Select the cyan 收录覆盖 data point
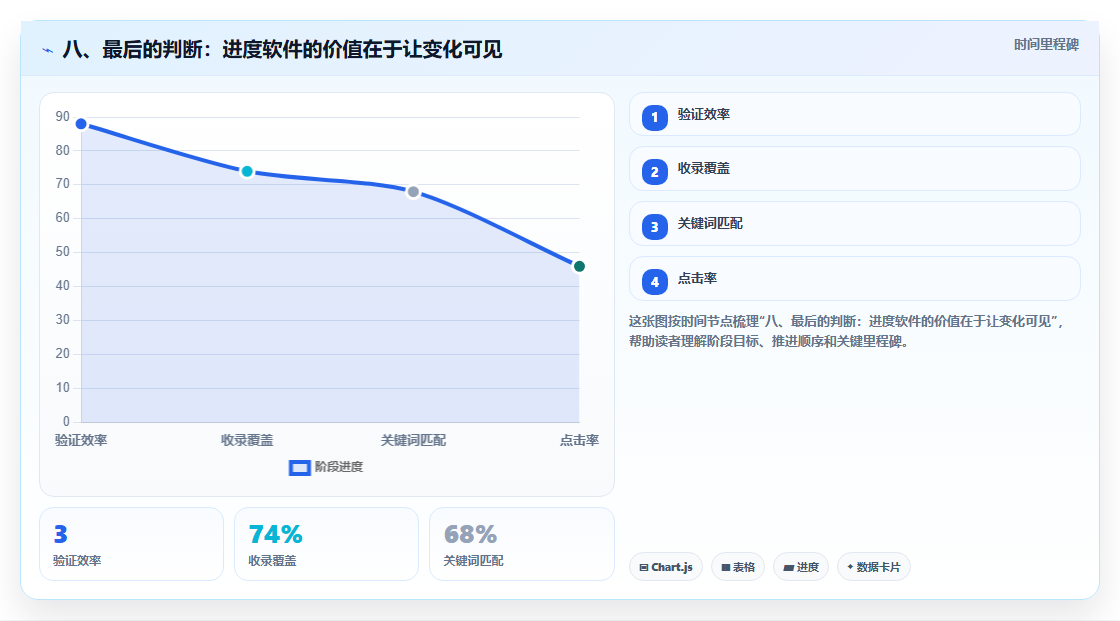This screenshot has width=1120, height=621. click(x=247, y=172)
